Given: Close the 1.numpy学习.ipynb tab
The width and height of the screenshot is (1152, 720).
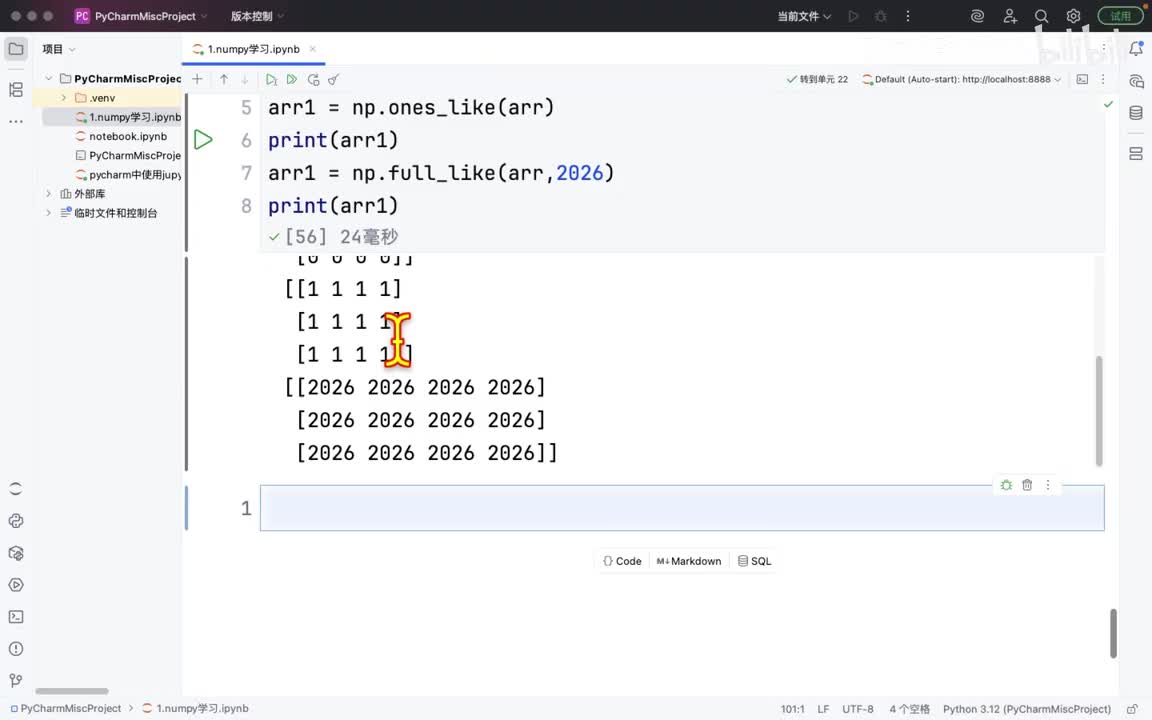Looking at the screenshot, I should click(x=313, y=49).
